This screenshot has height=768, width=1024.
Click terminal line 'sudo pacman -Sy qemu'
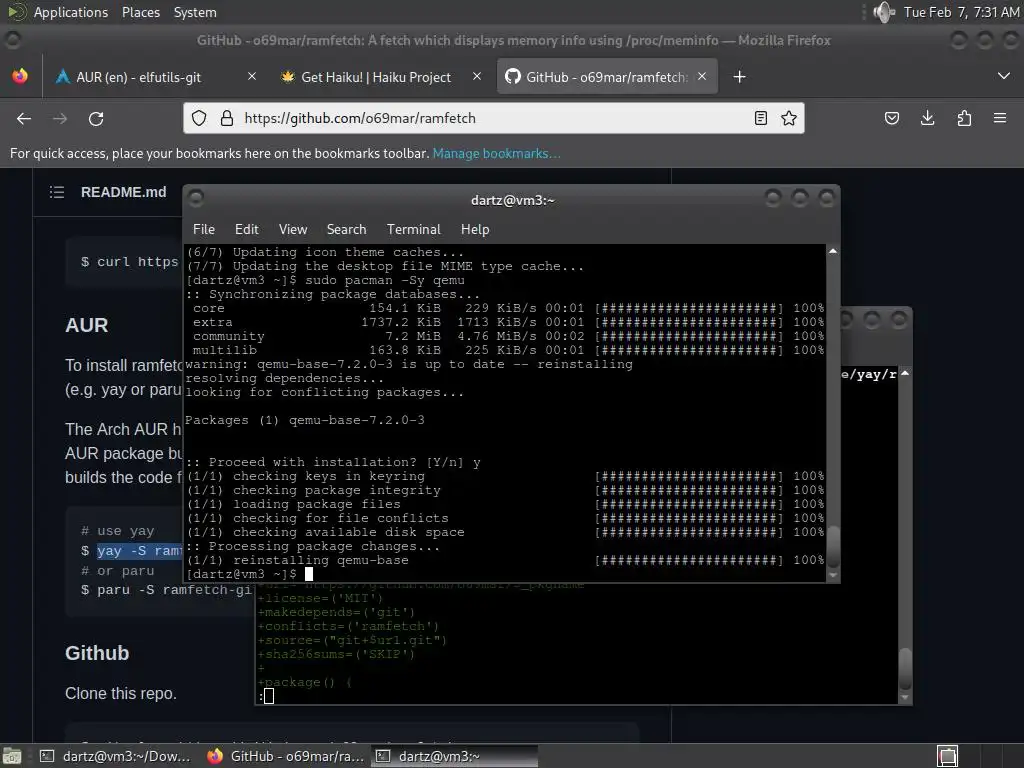(x=385, y=280)
